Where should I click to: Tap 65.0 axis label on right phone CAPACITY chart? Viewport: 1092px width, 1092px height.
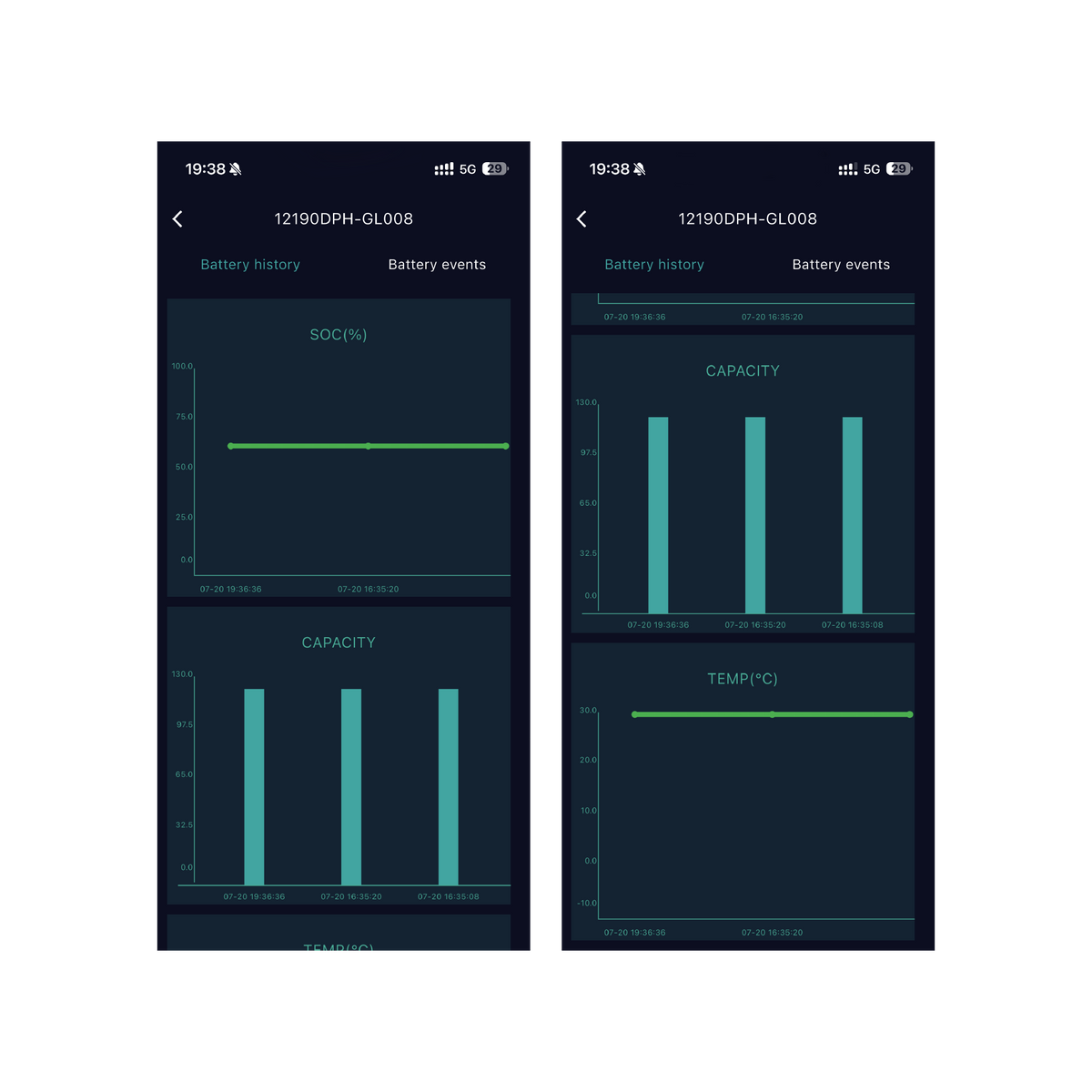(x=589, y=503)
